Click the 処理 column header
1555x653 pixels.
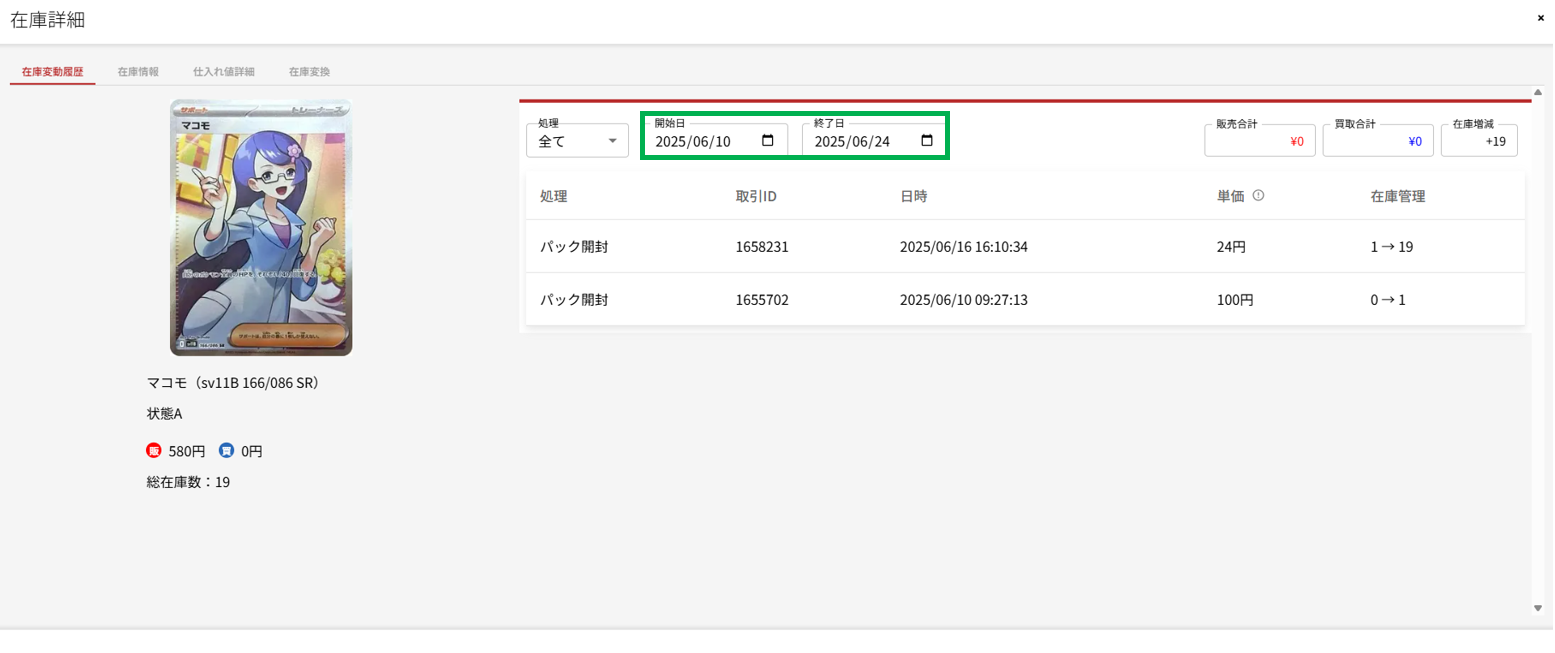(x=554, y=196)
